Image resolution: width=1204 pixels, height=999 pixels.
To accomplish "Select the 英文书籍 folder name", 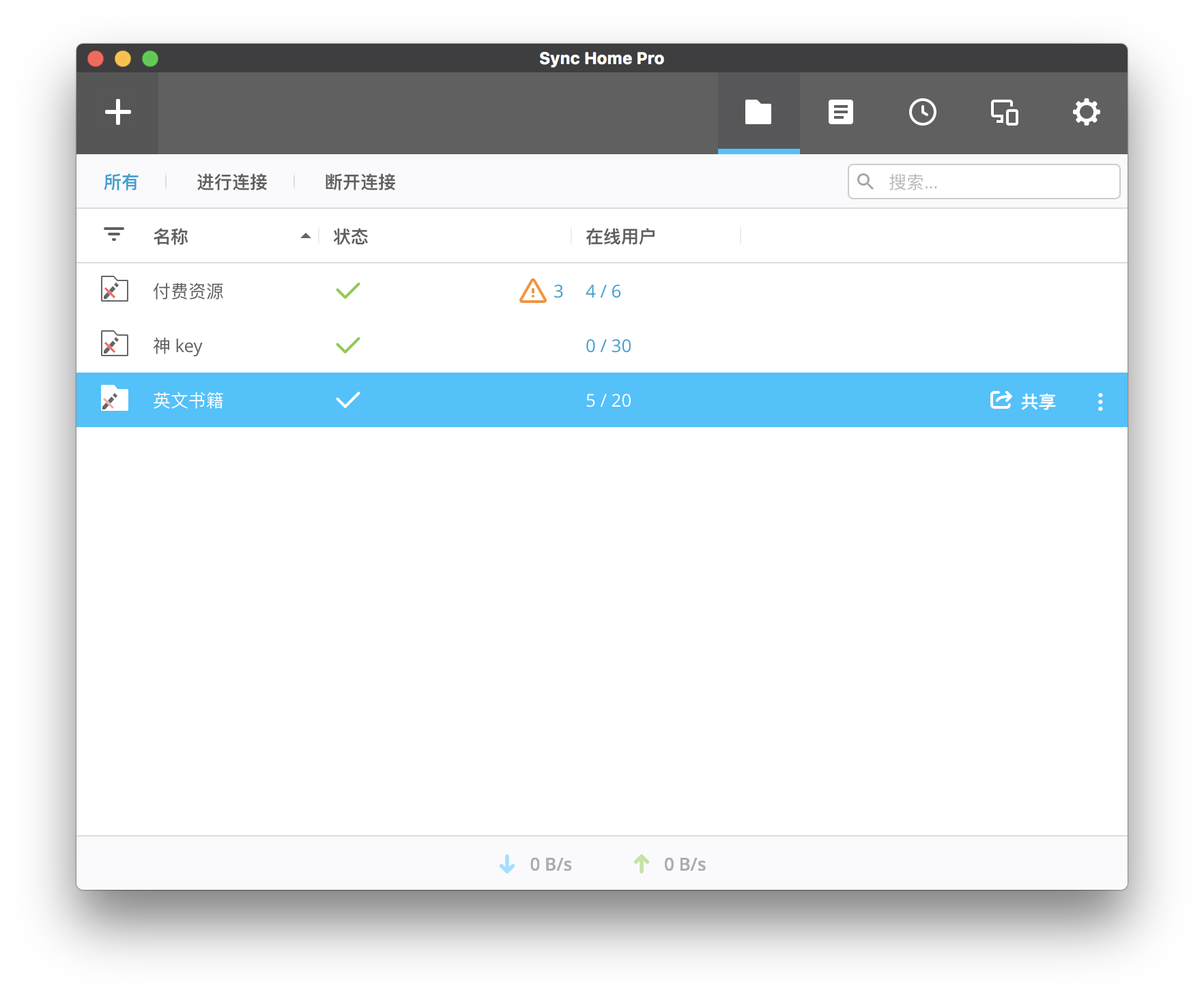I will tap(188, 401).
